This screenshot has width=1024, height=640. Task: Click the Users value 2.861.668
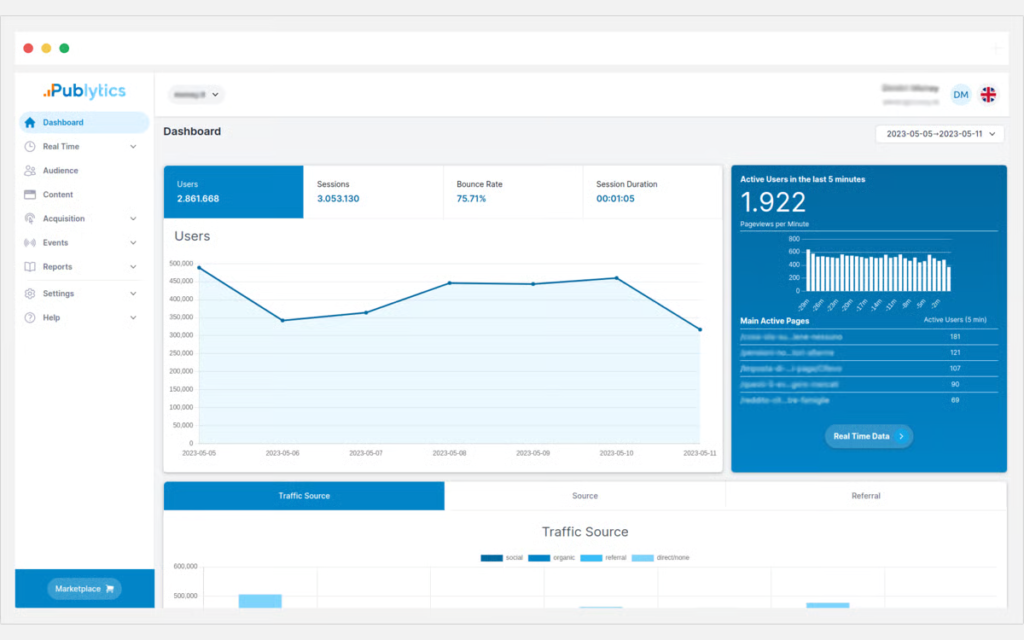tap(198, 199)
